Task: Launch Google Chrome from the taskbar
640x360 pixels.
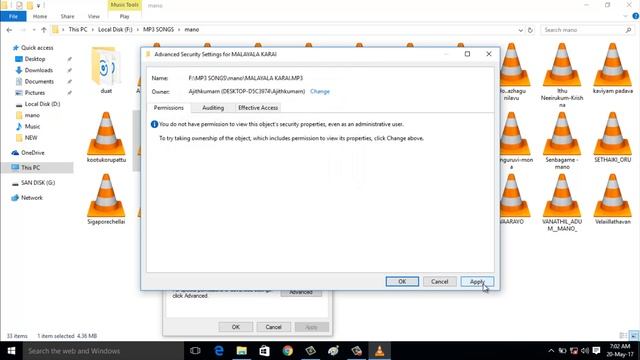Action: coord(287,351)
